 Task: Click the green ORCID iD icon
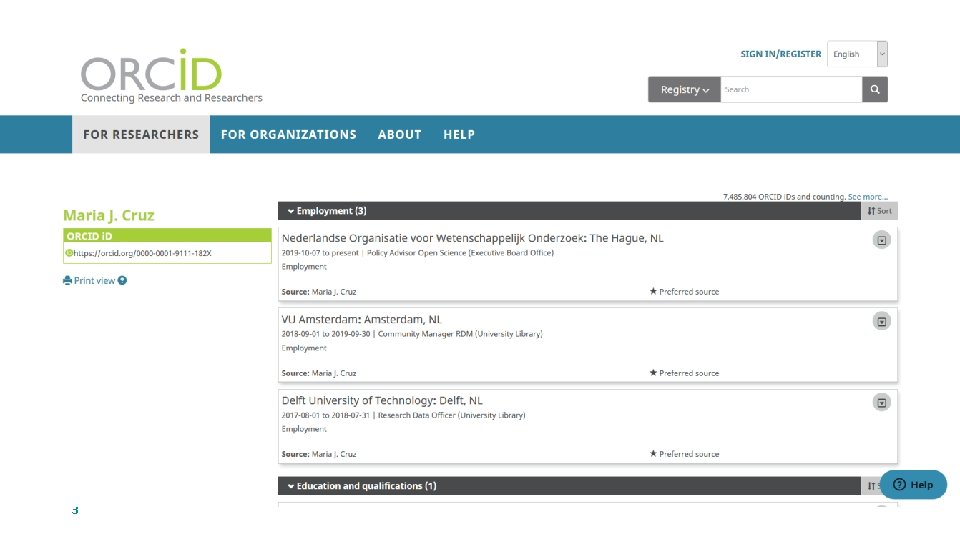coord(69,253)
